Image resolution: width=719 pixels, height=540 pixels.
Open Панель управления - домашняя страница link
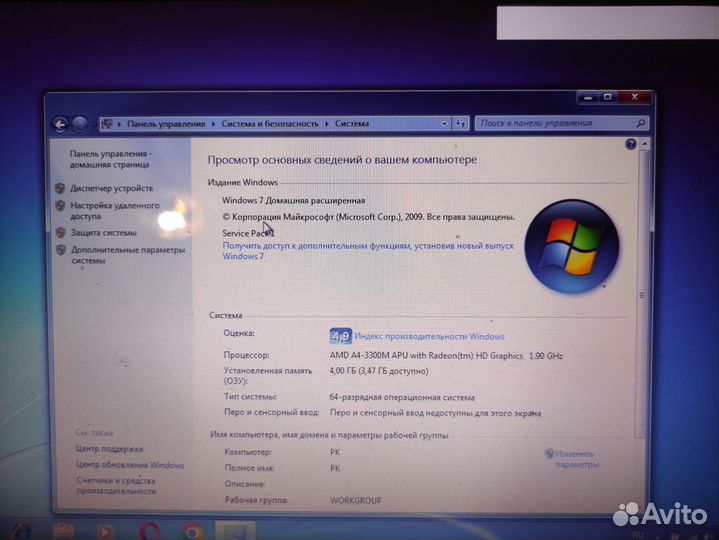tap(111, 159)
